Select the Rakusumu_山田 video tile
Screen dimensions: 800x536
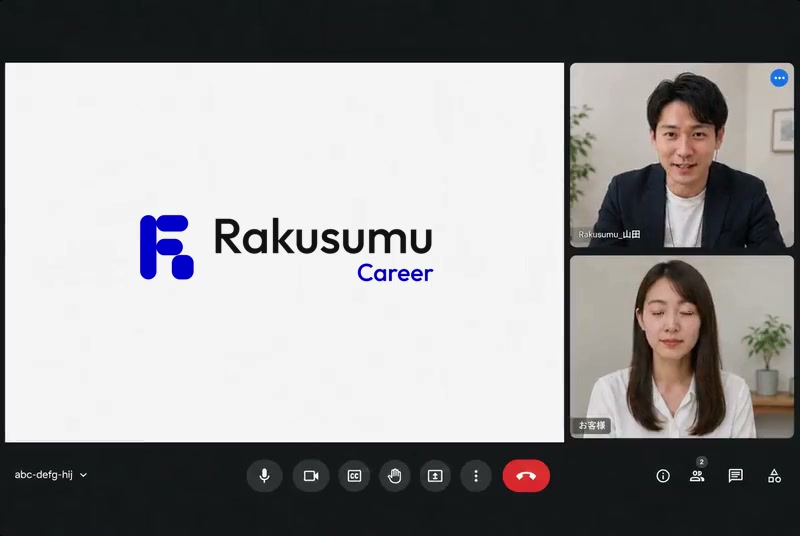click(682, 155)
